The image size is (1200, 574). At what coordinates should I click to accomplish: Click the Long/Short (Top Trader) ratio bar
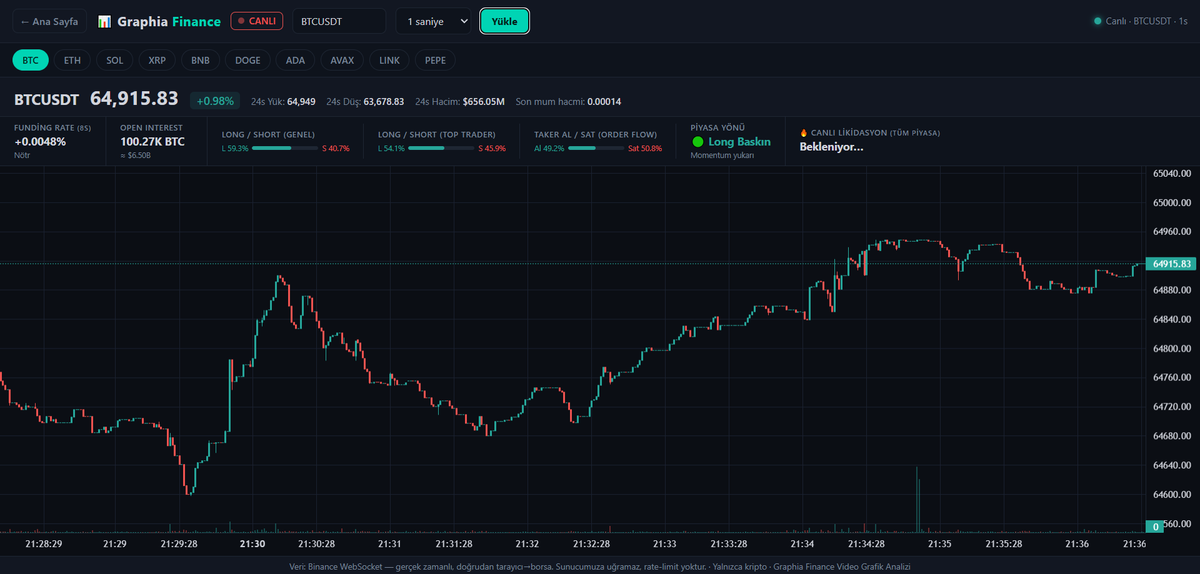(x=443, y=148)
